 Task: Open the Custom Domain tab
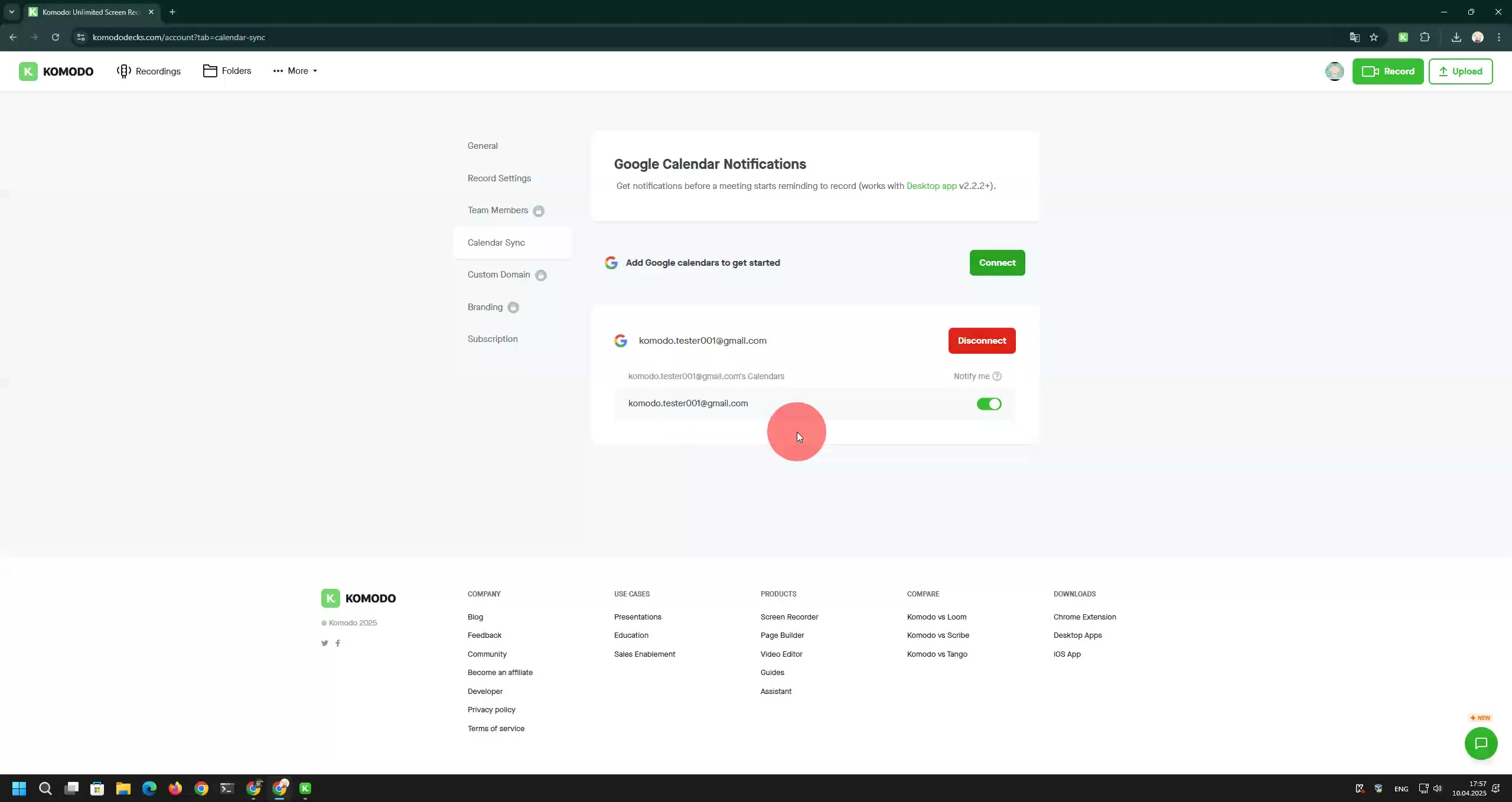(498, 275)
